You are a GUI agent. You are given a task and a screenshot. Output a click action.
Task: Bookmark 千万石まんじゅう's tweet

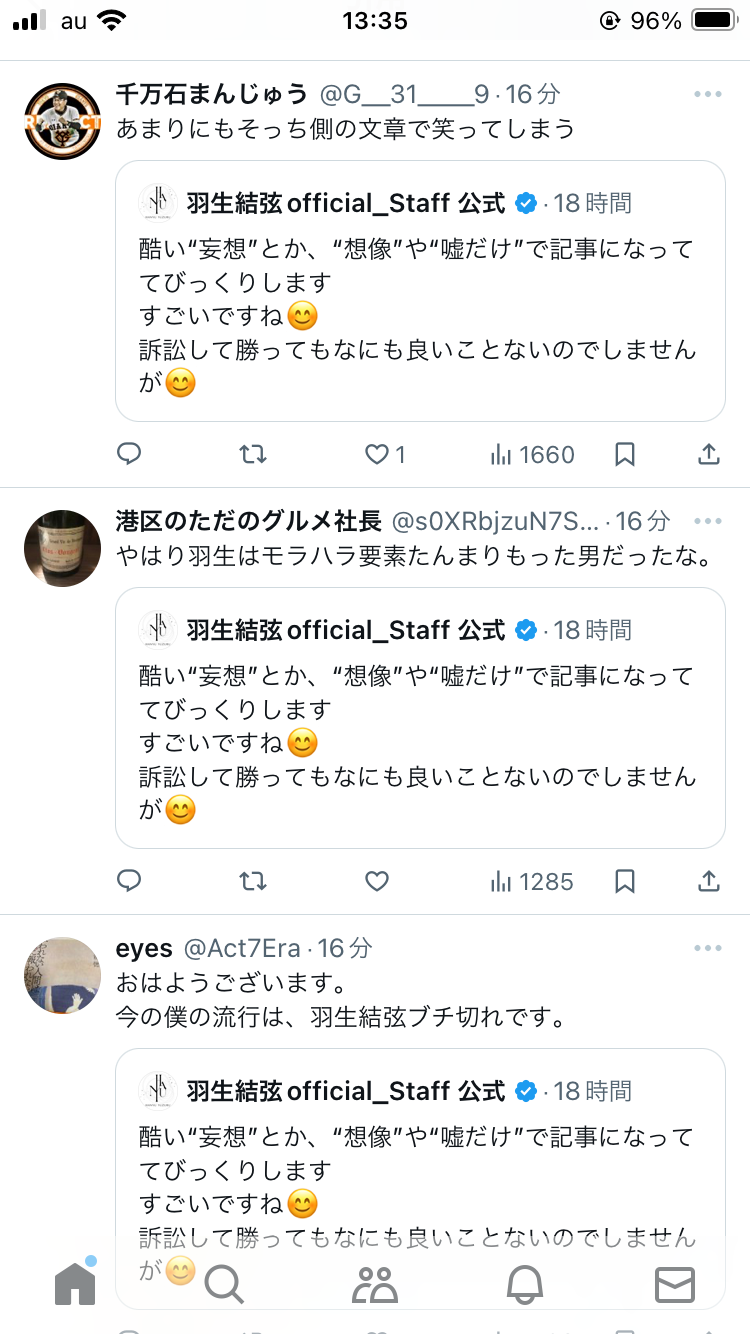click(625, 455)
